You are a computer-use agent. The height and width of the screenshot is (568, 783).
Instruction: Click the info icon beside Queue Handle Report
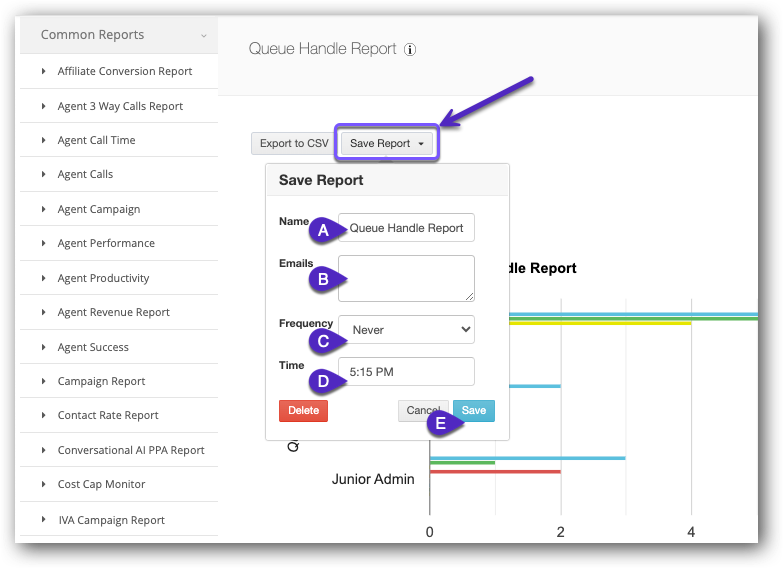[410, 49]
